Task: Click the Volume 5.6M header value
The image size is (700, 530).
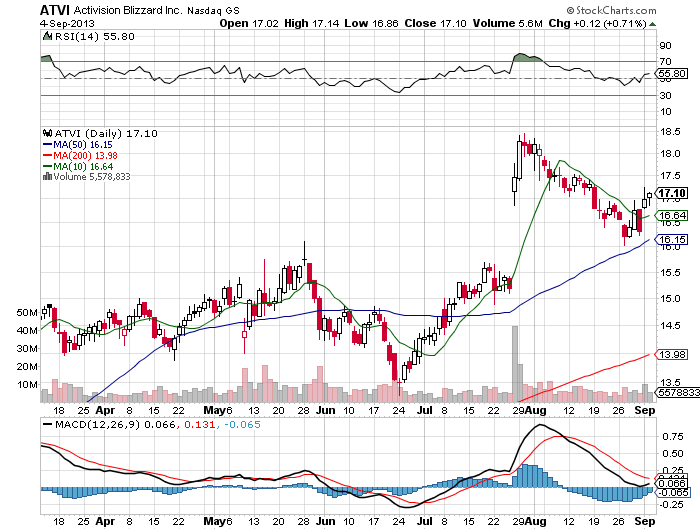Action: (x=508, y=23)
